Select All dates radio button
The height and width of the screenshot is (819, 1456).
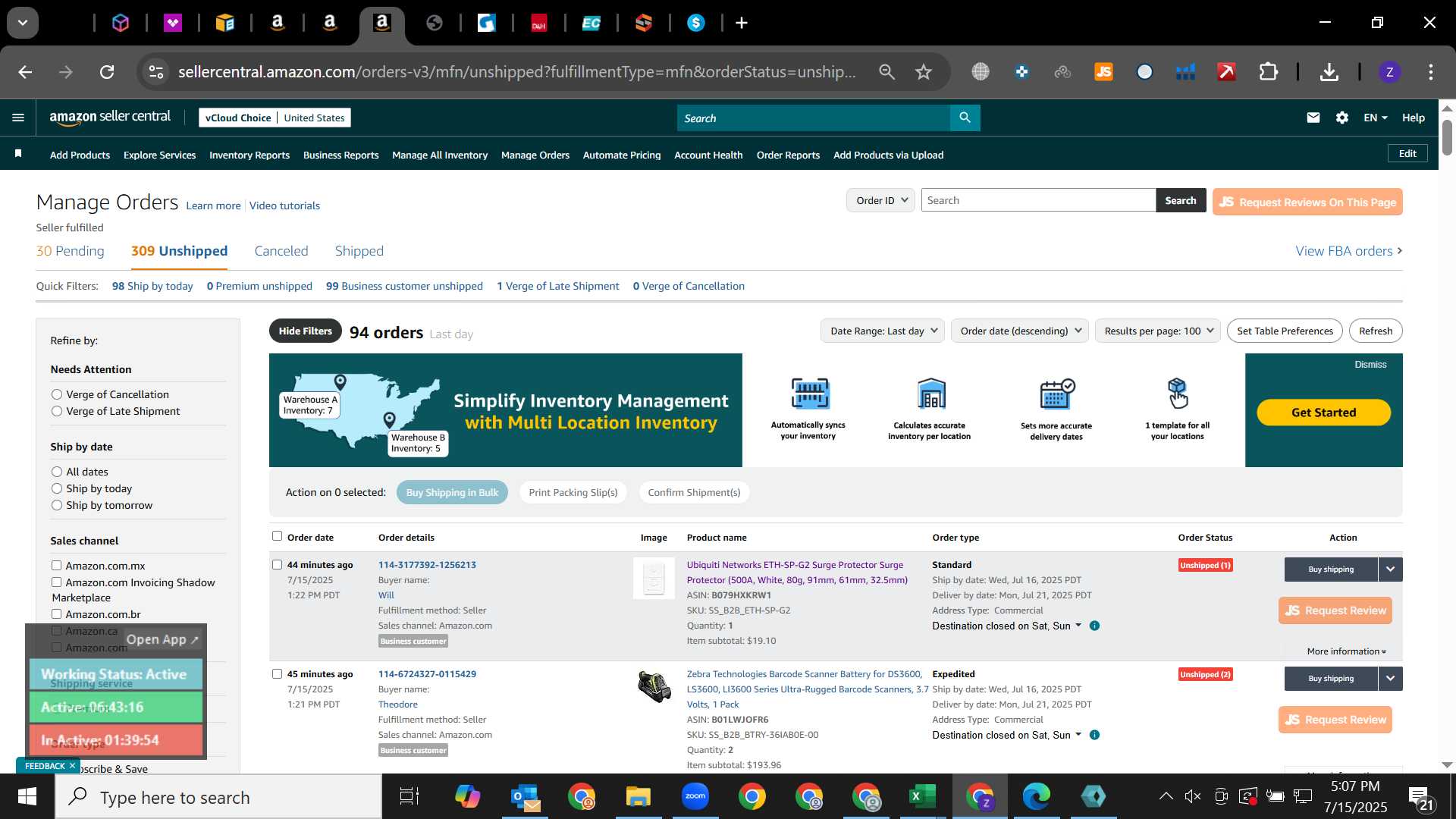click(57, 472)
